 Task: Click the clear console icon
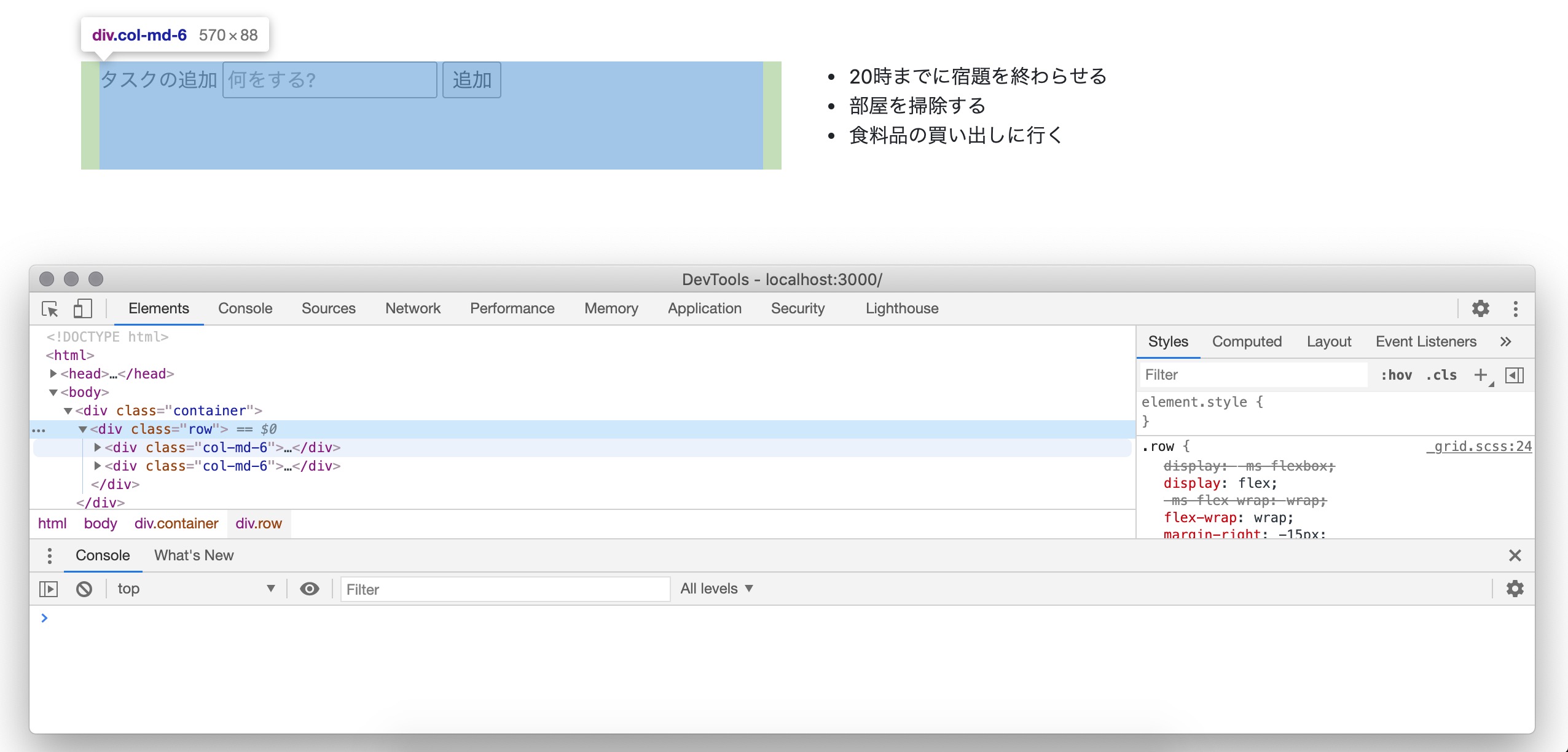coord(84,589)
